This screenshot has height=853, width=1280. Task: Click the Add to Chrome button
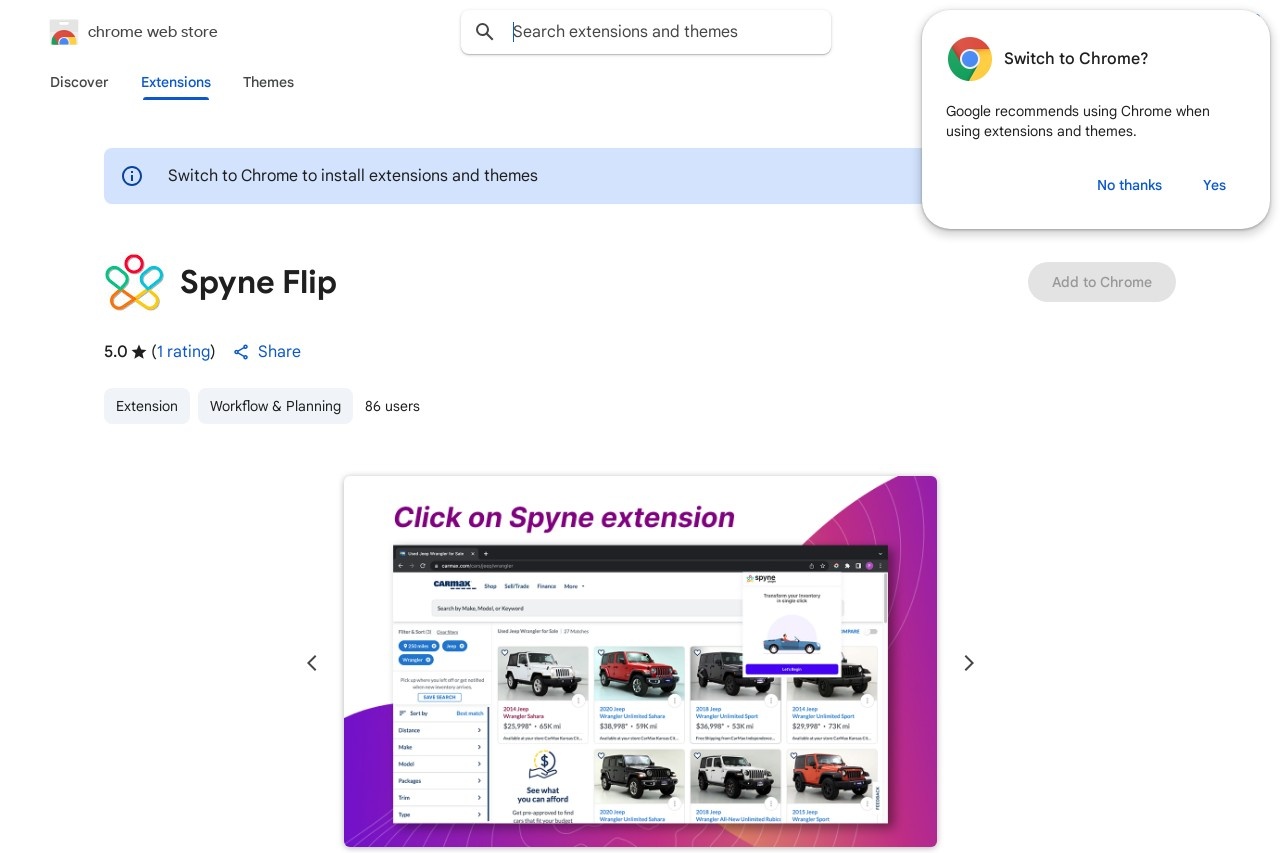click(1102, 282)
